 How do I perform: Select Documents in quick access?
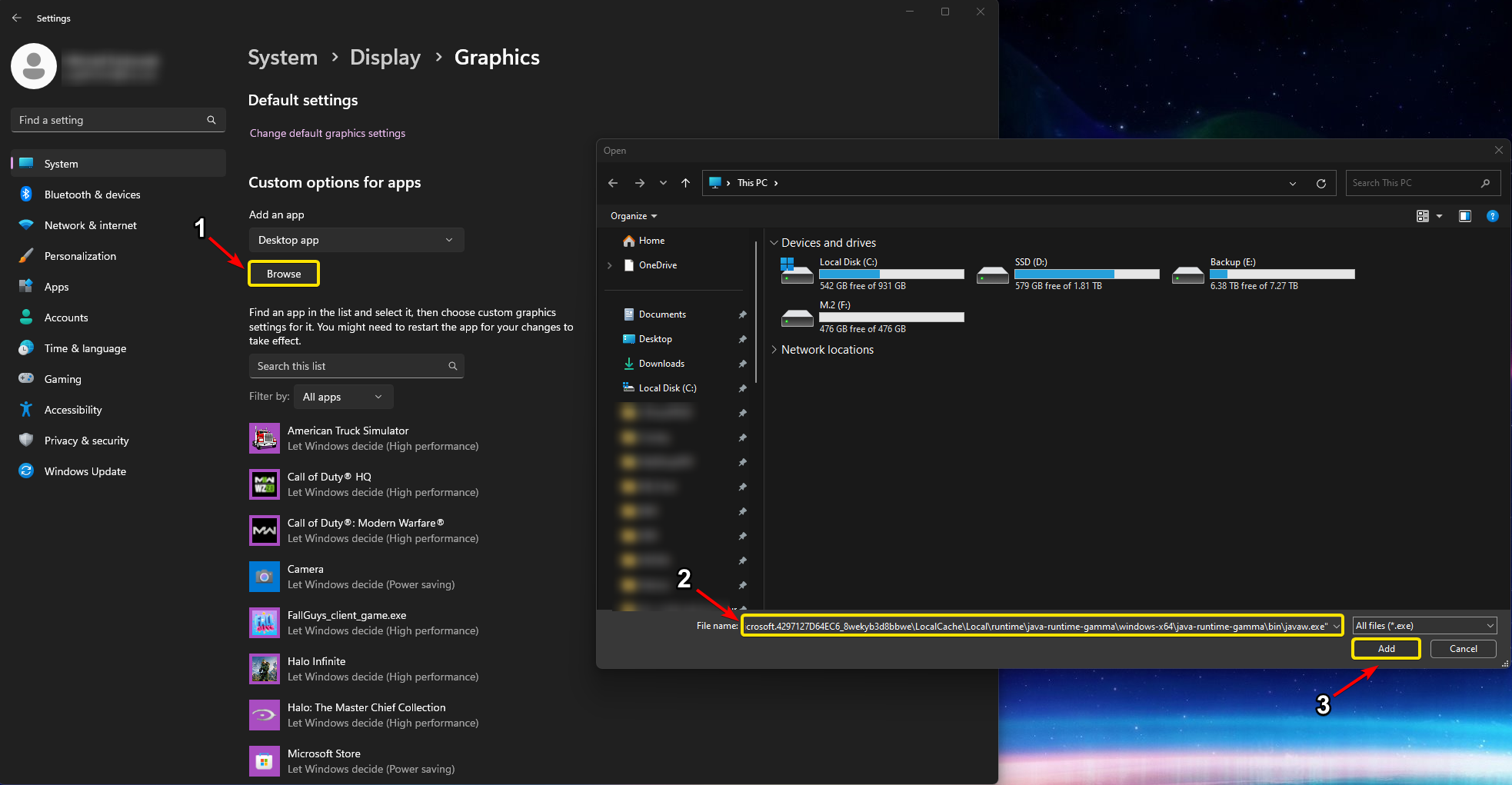click(662, 314)
